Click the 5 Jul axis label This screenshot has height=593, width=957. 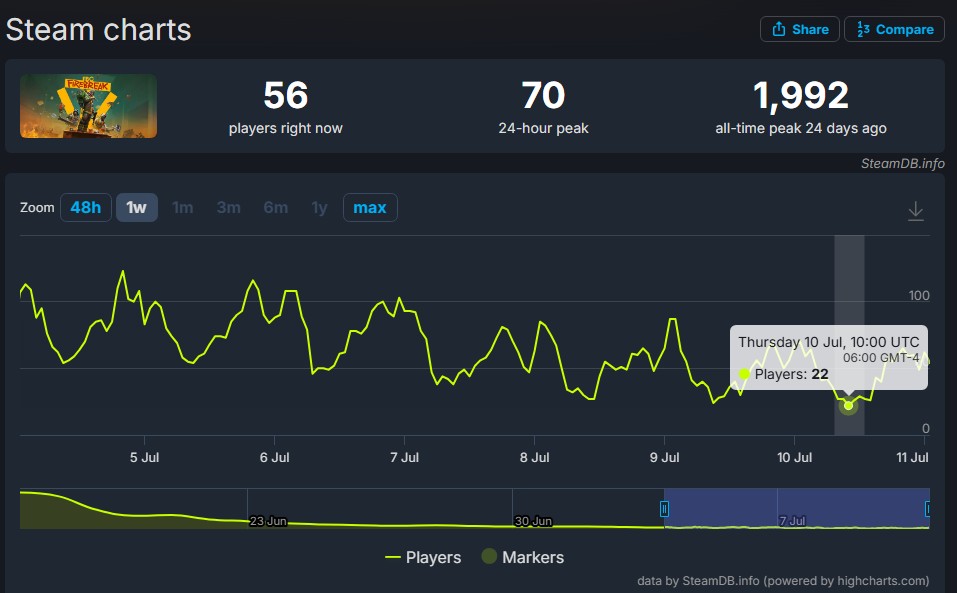pos(145,458)
